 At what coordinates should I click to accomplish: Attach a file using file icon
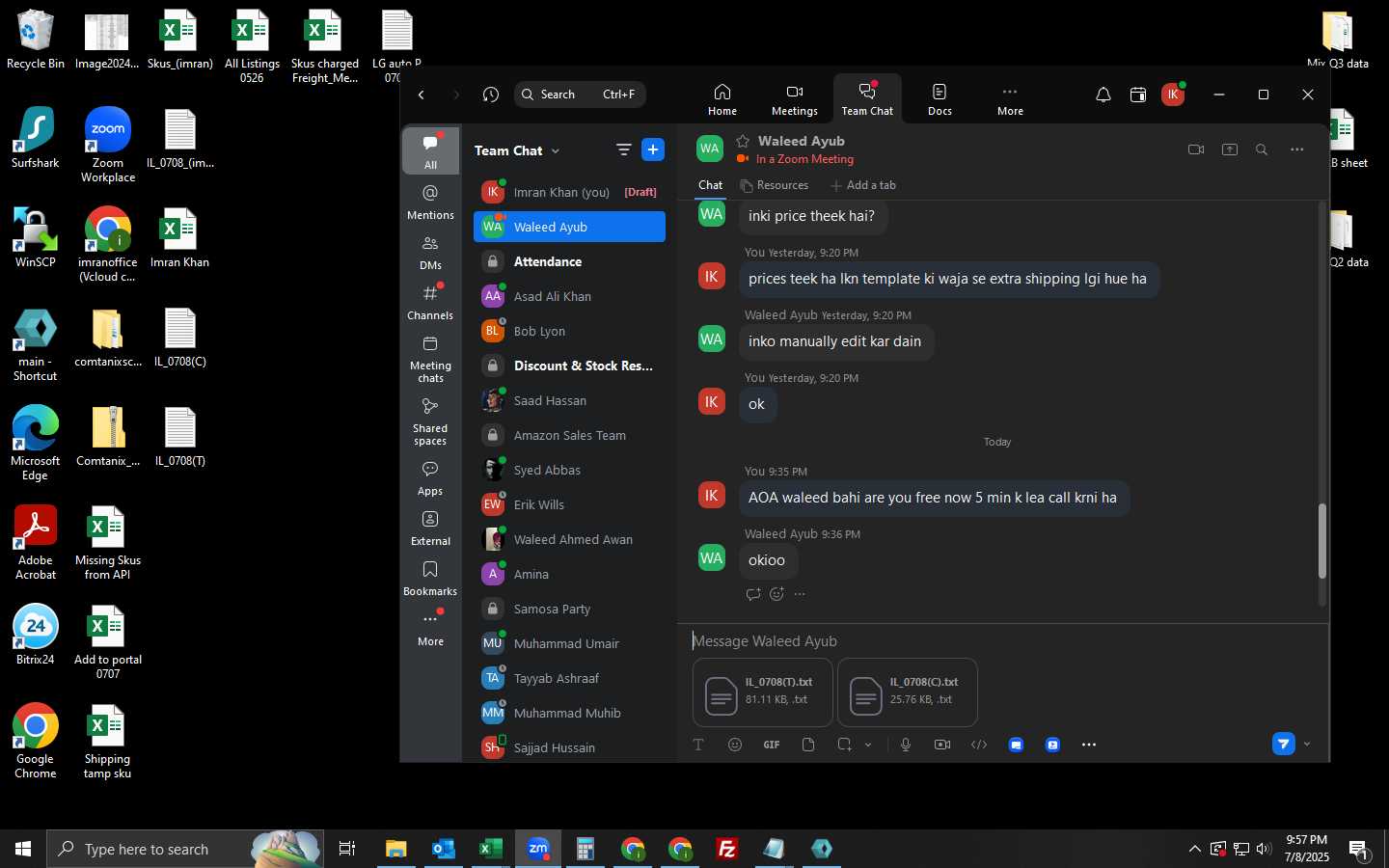808,745
